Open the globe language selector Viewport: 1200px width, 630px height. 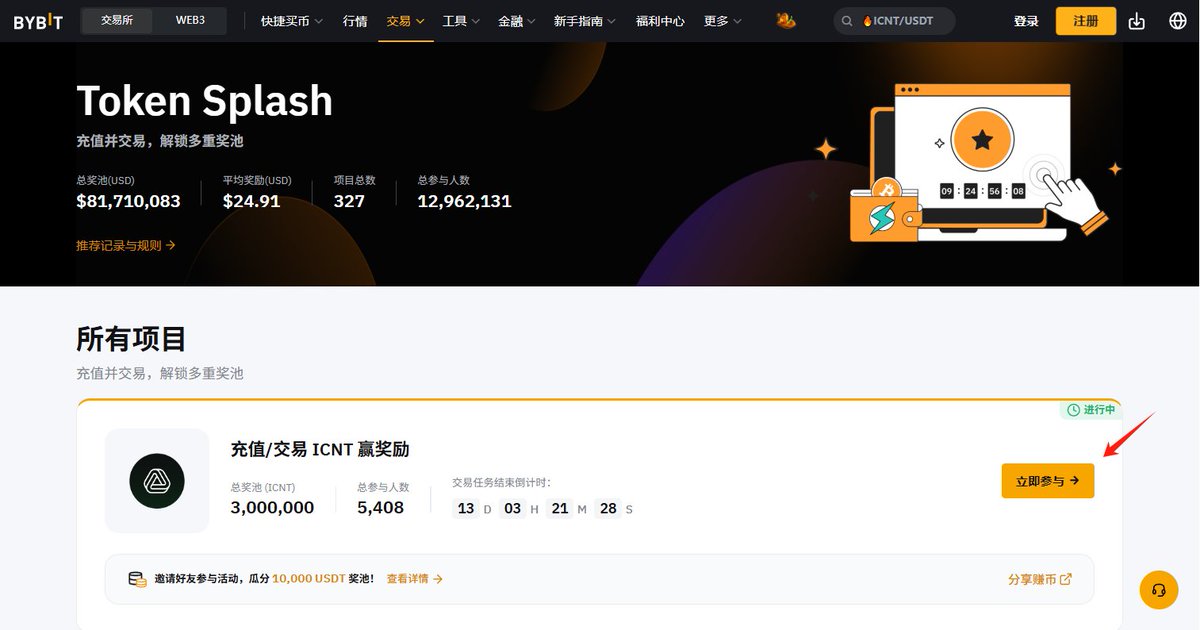tap(1177, 21)
